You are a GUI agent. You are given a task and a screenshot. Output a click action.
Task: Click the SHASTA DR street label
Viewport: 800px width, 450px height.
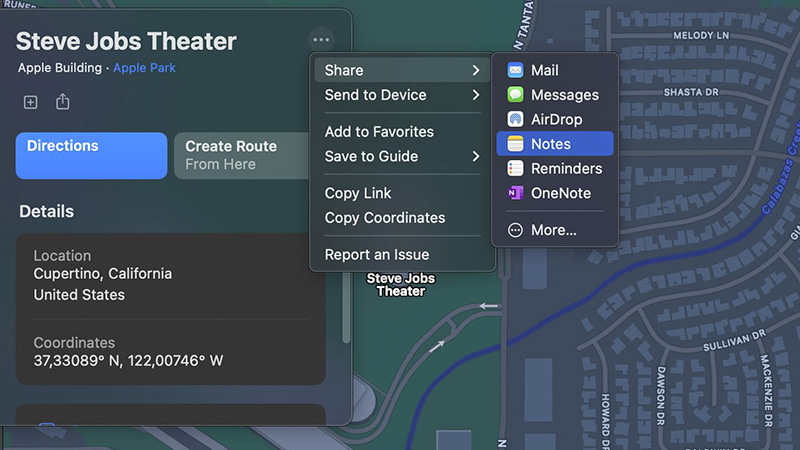click(x=691, y=92)
